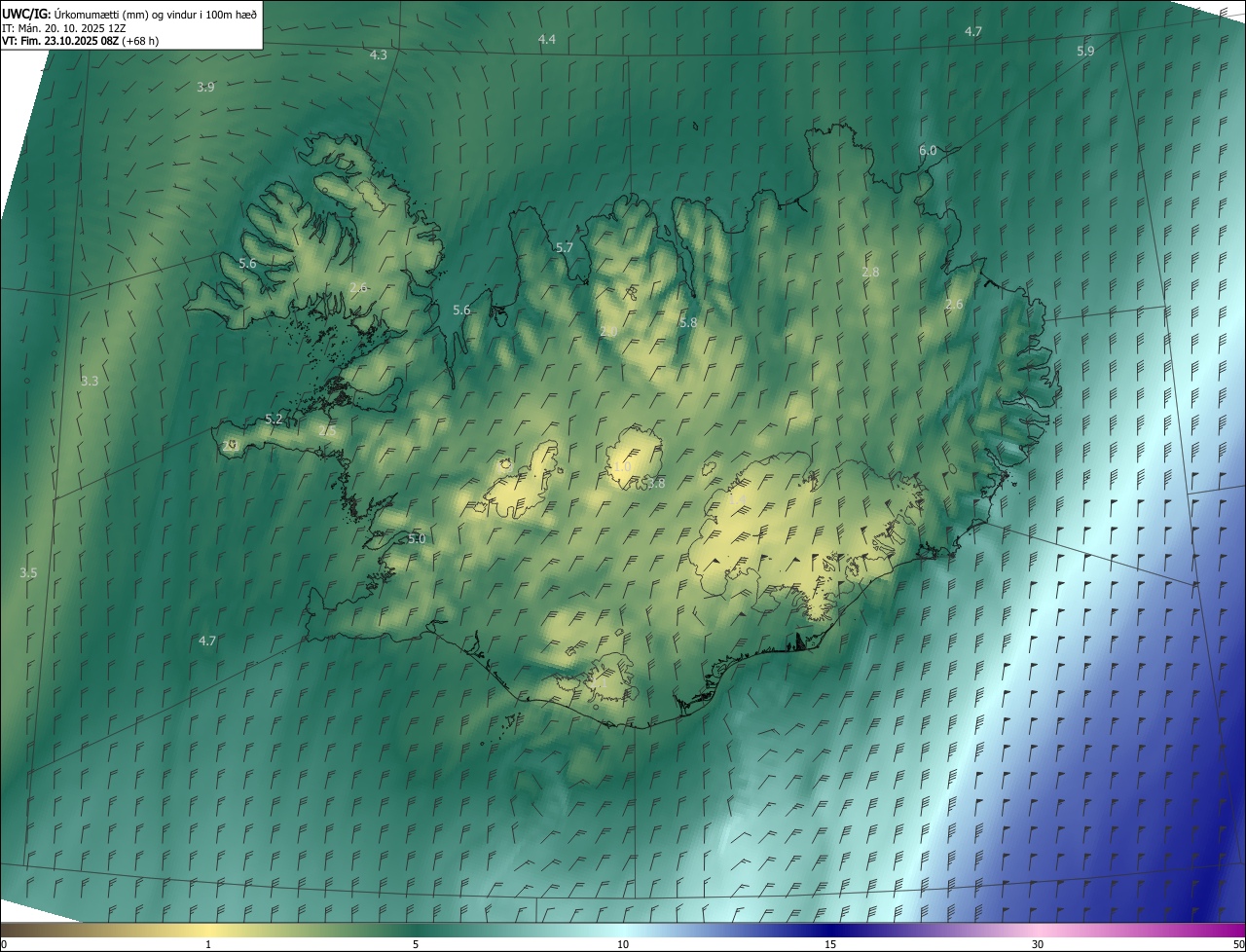Viewport: 1246px width, 952px height.
Task: Click the 'IT: Mán. 20. 10. 2025 12Z' line
Action: (63, 27)
